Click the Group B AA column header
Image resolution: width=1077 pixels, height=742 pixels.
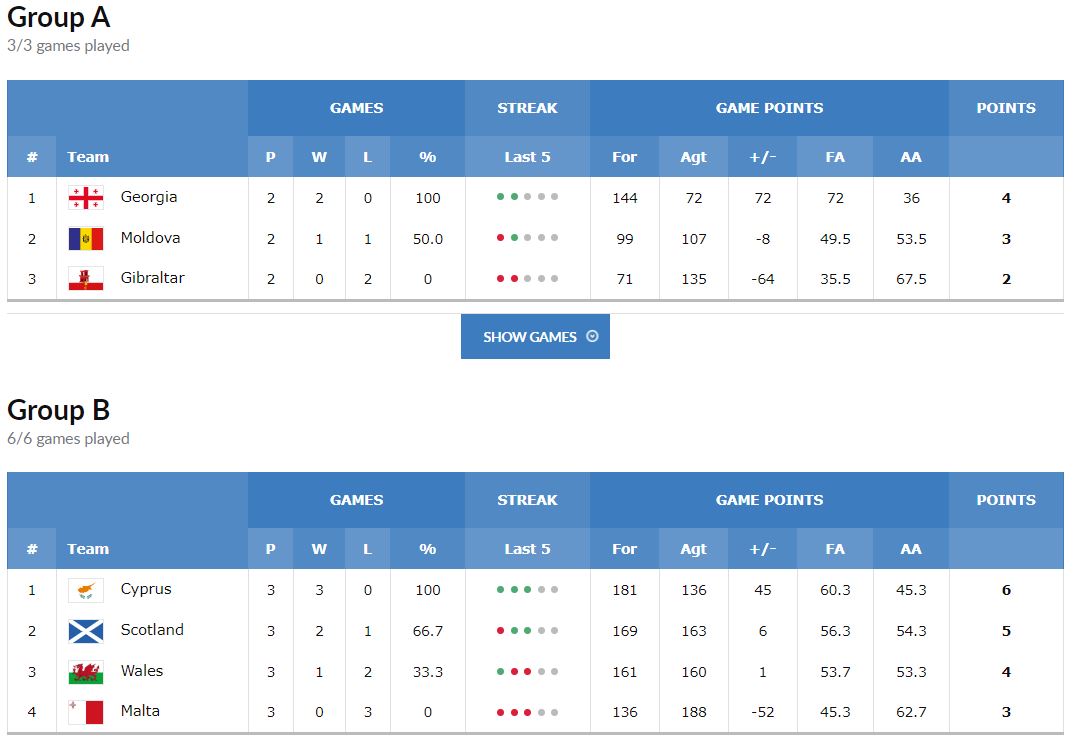click(911, 549)
